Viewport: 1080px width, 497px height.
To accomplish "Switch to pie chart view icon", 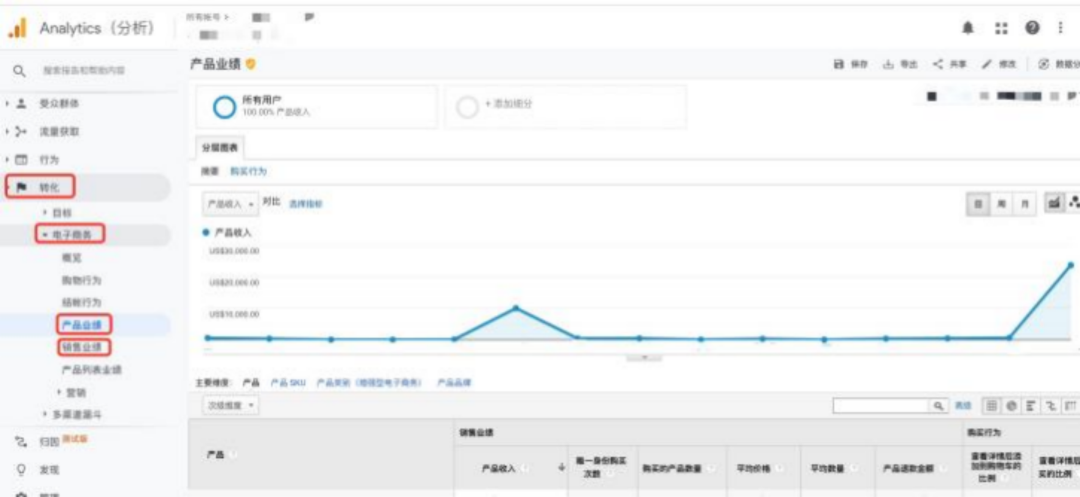I will (x=1012, y=406).
